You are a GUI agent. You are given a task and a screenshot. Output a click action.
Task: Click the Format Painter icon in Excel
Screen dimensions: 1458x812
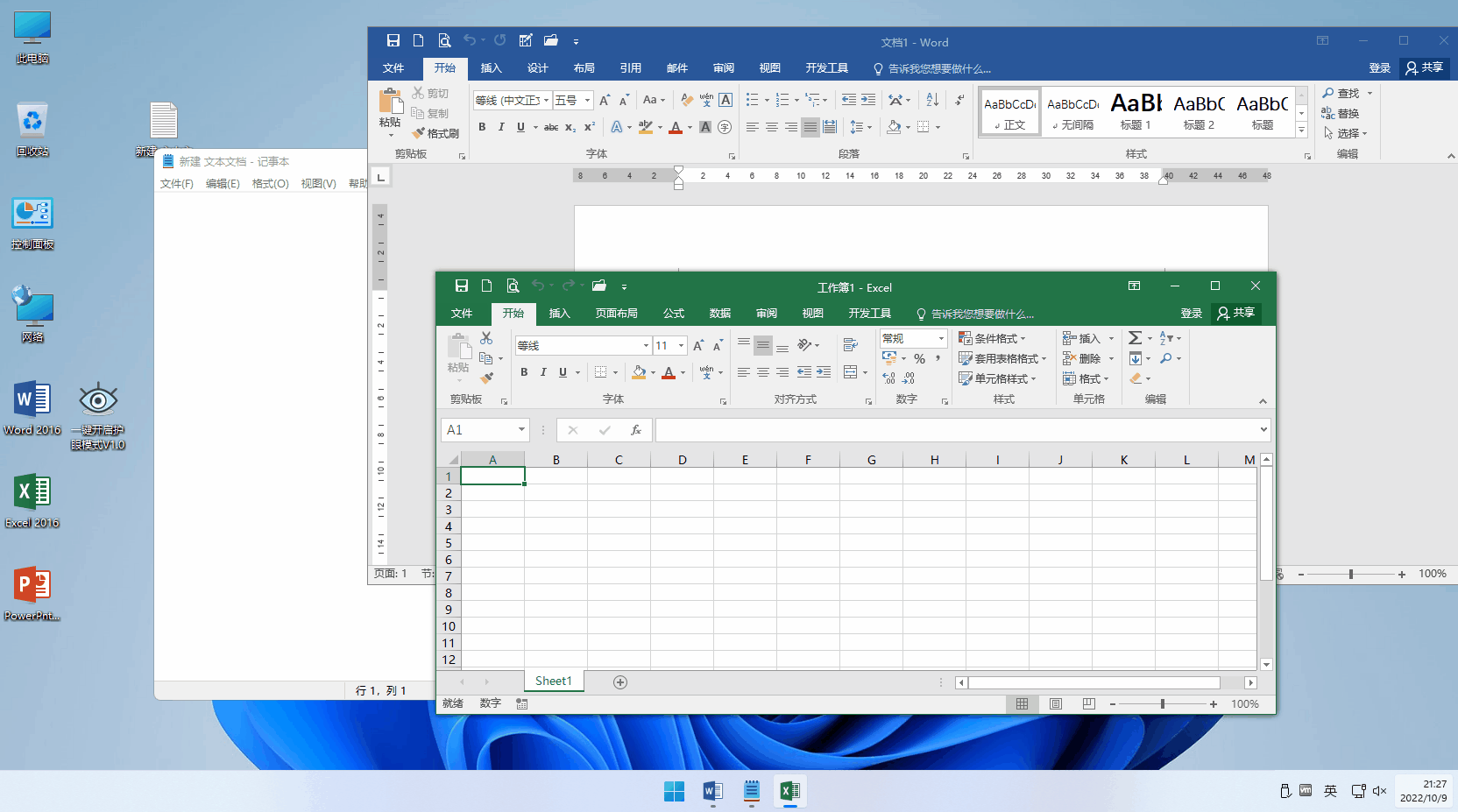pyautogui.click(x=487, y=378)
